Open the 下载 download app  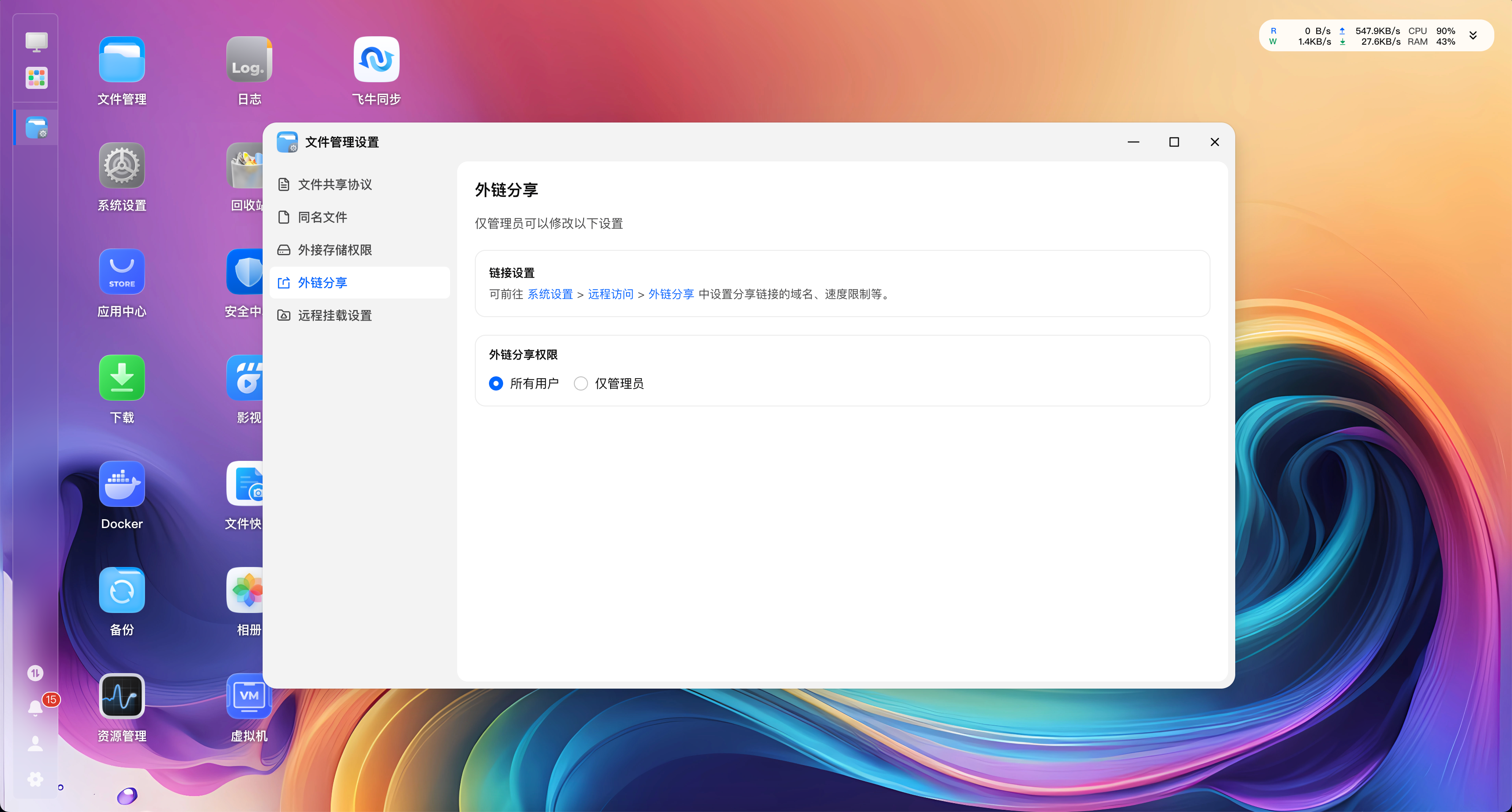coord(122,378)
